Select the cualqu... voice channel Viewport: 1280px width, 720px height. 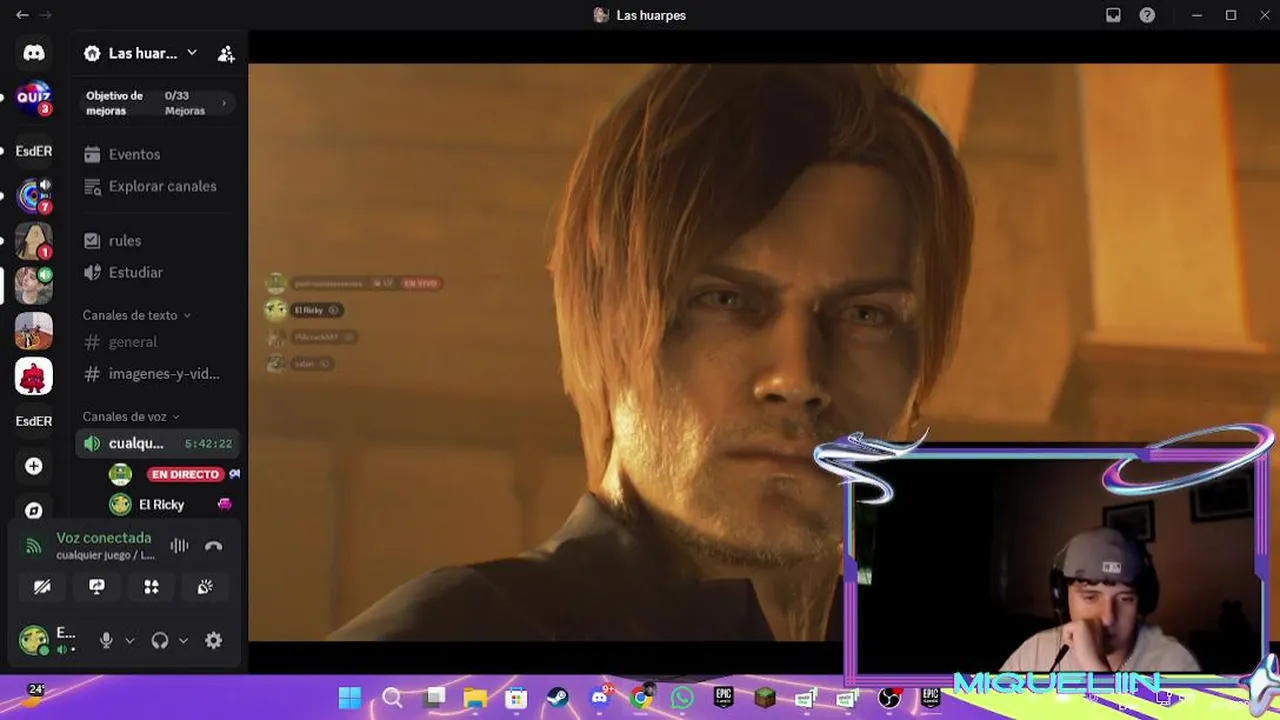(157, 443)
